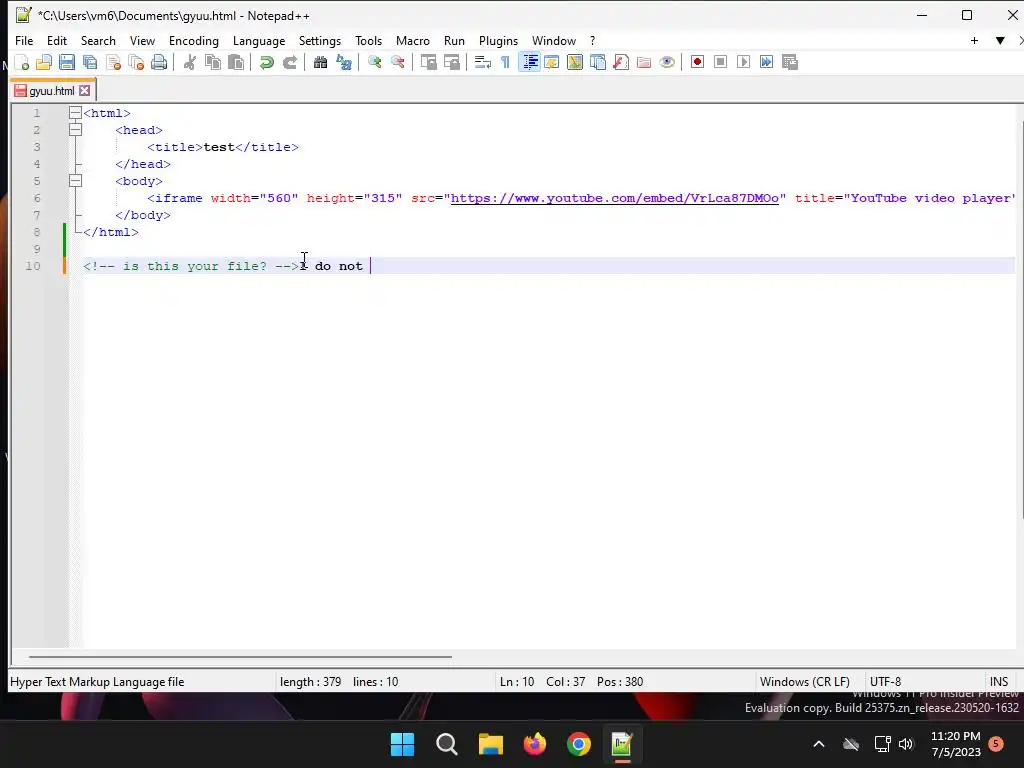This screenshot has height=768, width=1024.
Task: Click the Save All toolbar icon
Action: tap(90, 62)
